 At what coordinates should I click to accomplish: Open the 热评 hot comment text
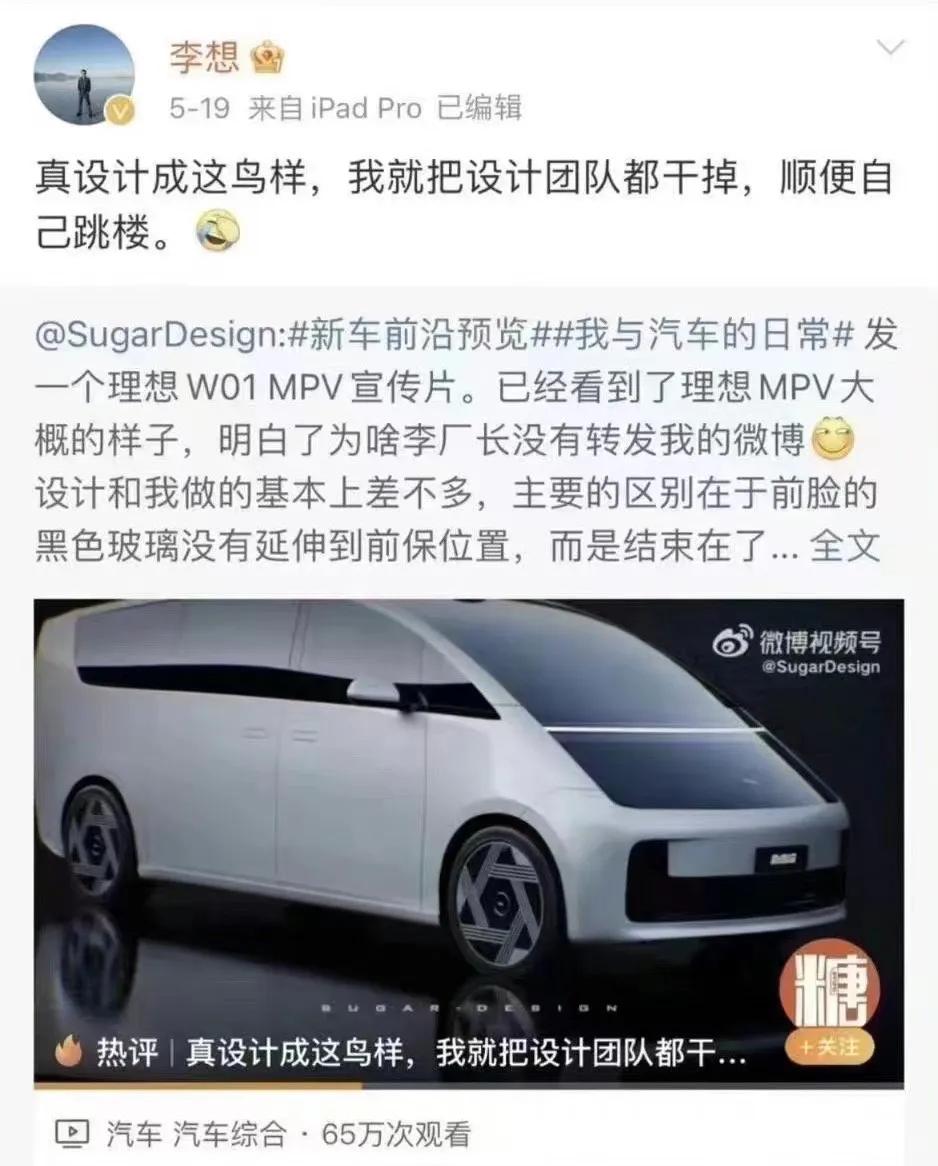coord(466,1052)
